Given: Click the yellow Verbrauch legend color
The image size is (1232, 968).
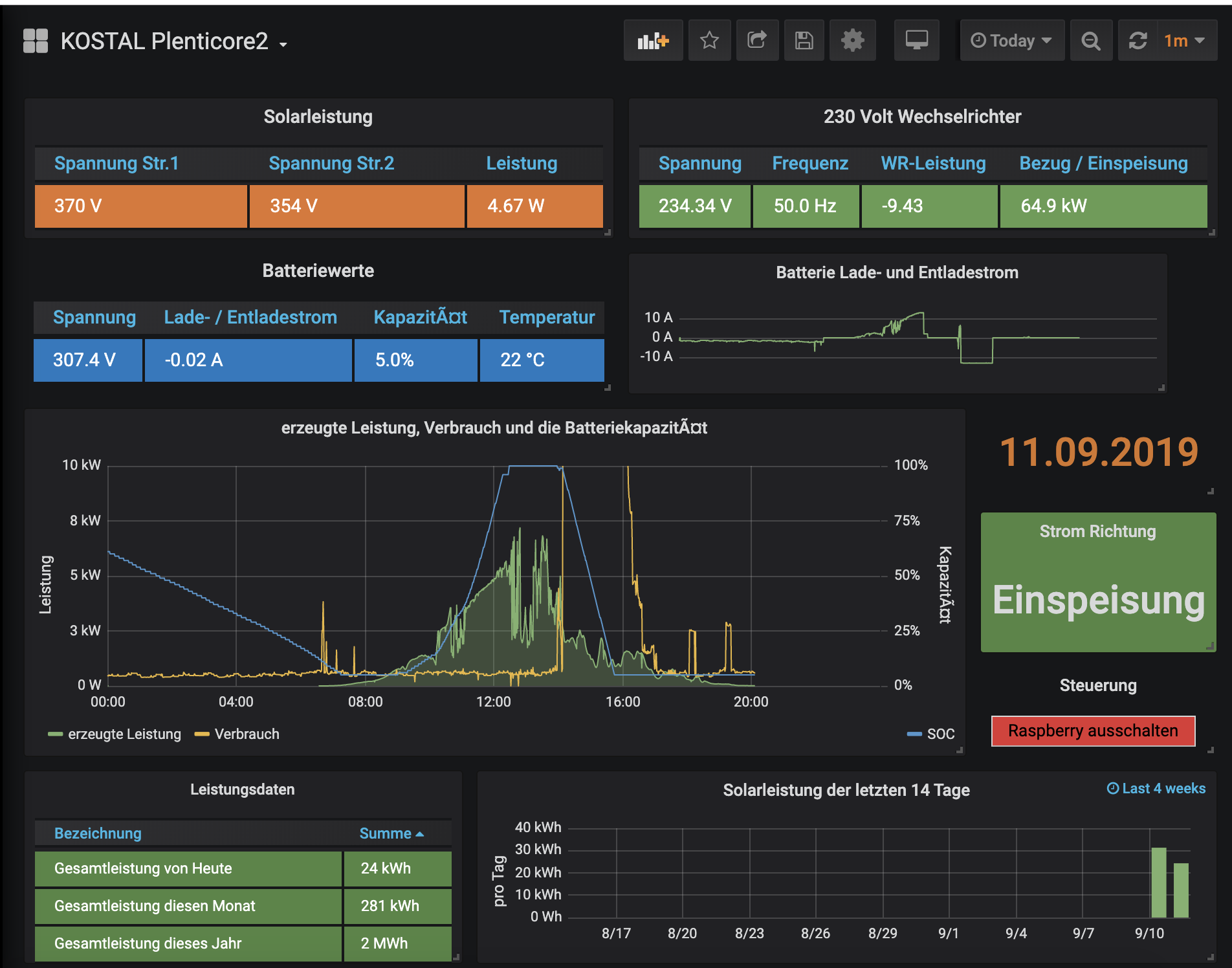Looking at the screenshot, I should 202,734.
